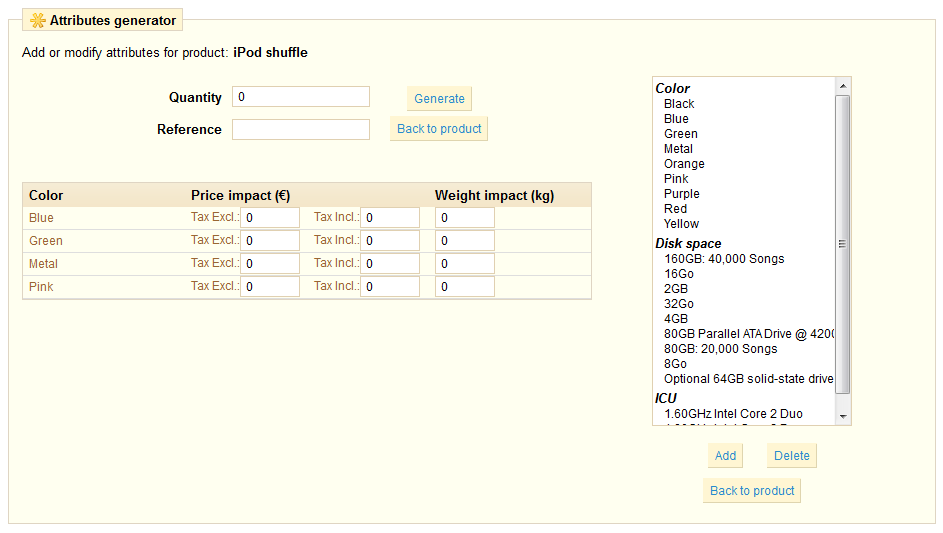The height and width of the screenshot is (533, 943).
Task: Click Green row label in Color table
Action: pyautogui.click(x=46, y=241)
